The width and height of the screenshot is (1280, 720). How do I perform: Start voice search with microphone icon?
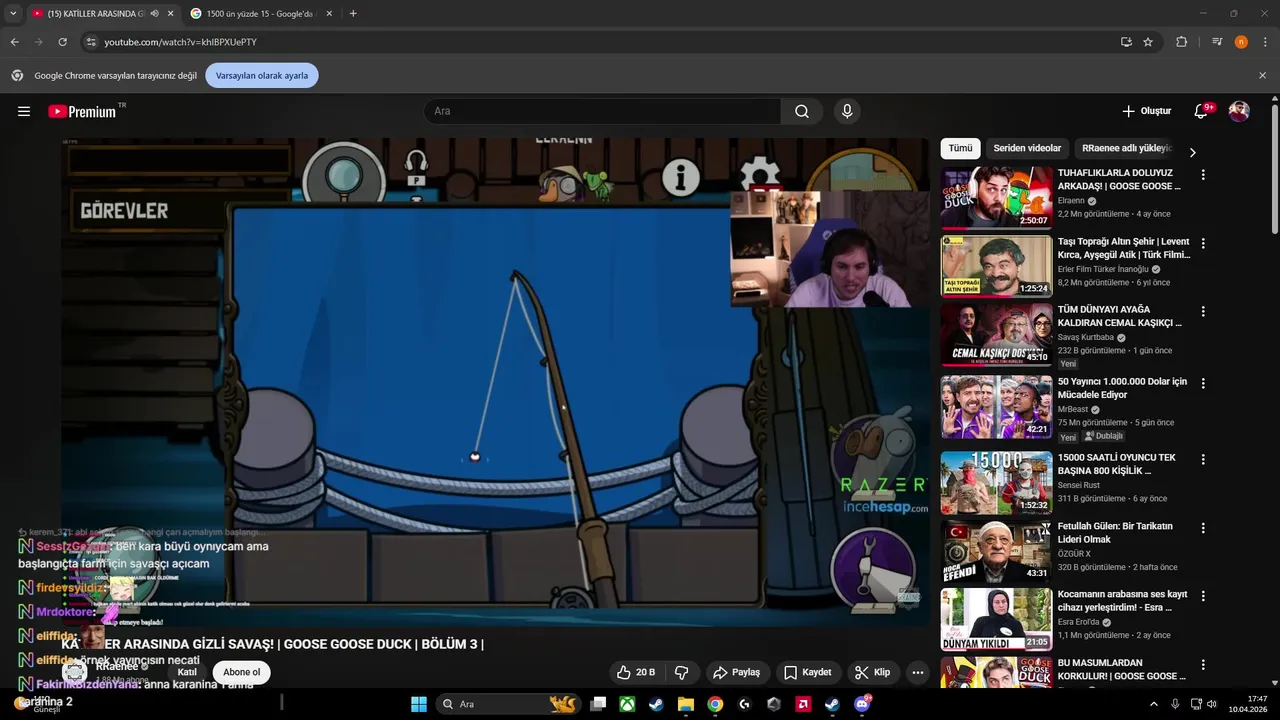pos(847,111)
